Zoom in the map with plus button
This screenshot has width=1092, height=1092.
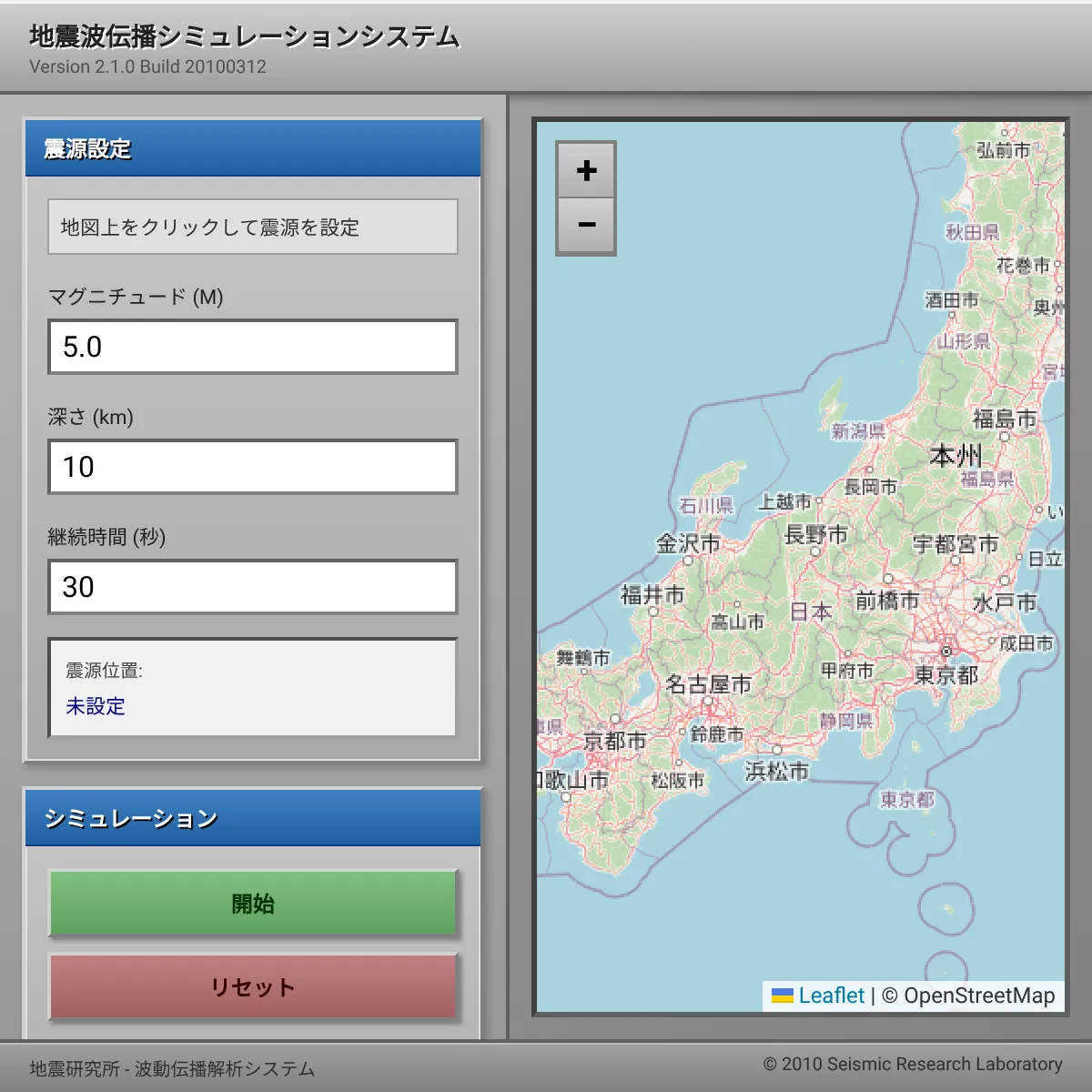tap(586, 170)
